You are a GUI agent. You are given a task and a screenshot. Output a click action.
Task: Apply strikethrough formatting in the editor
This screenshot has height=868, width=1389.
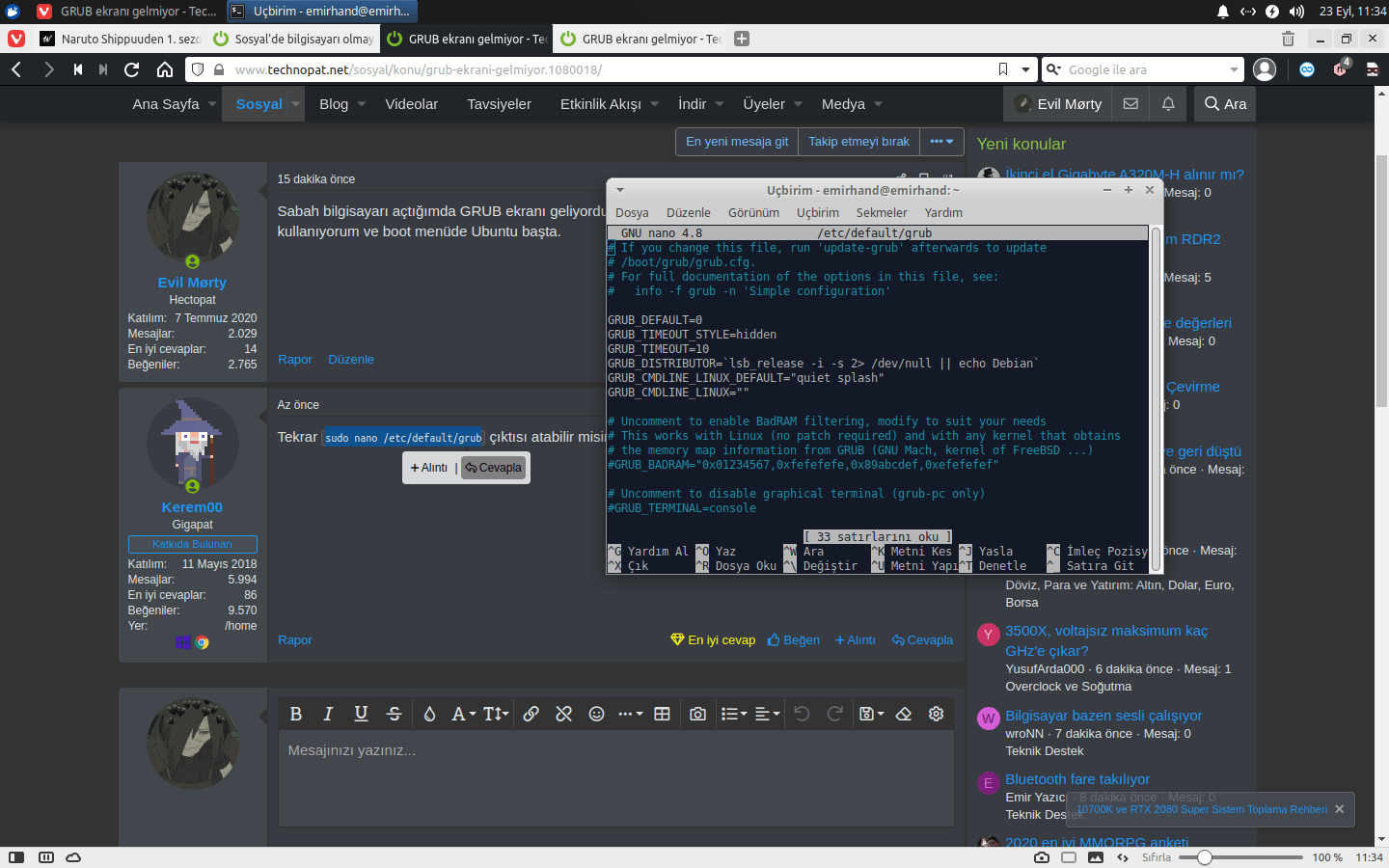pyautogui.click(x=394, y=714)
